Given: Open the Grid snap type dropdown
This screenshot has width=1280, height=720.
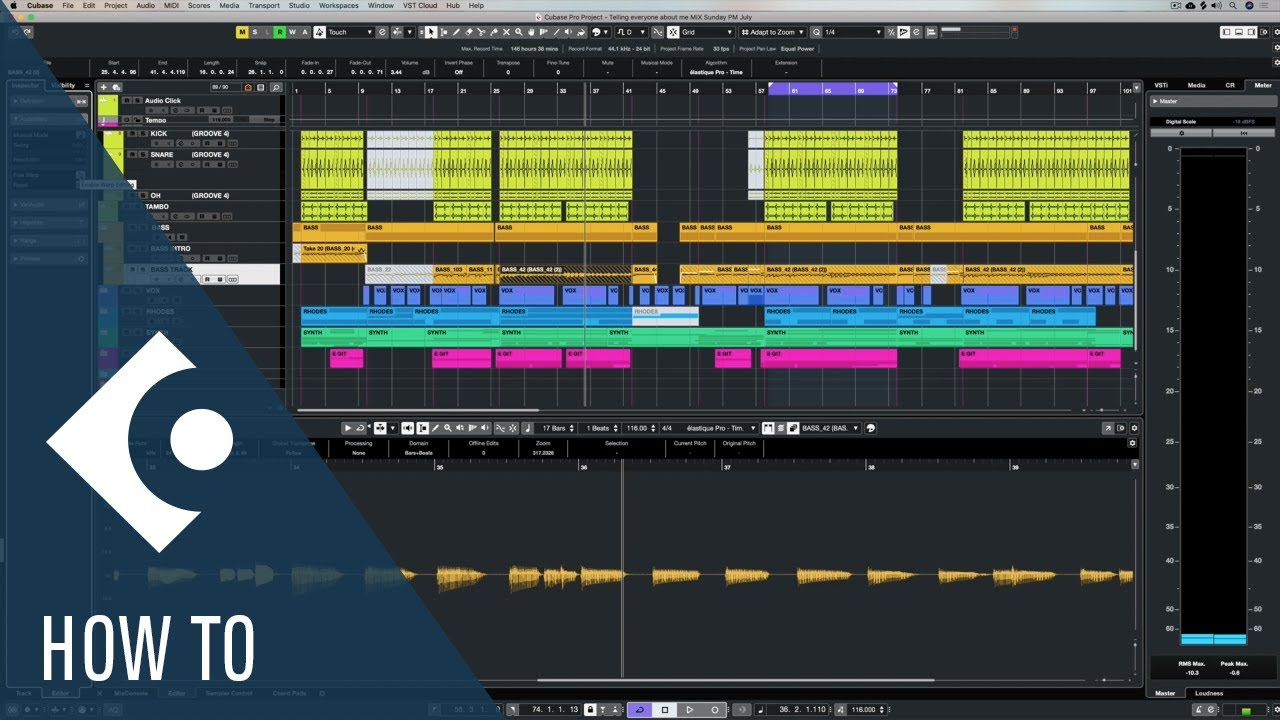Looking at the screenshot, I should (x=706, y=32).
